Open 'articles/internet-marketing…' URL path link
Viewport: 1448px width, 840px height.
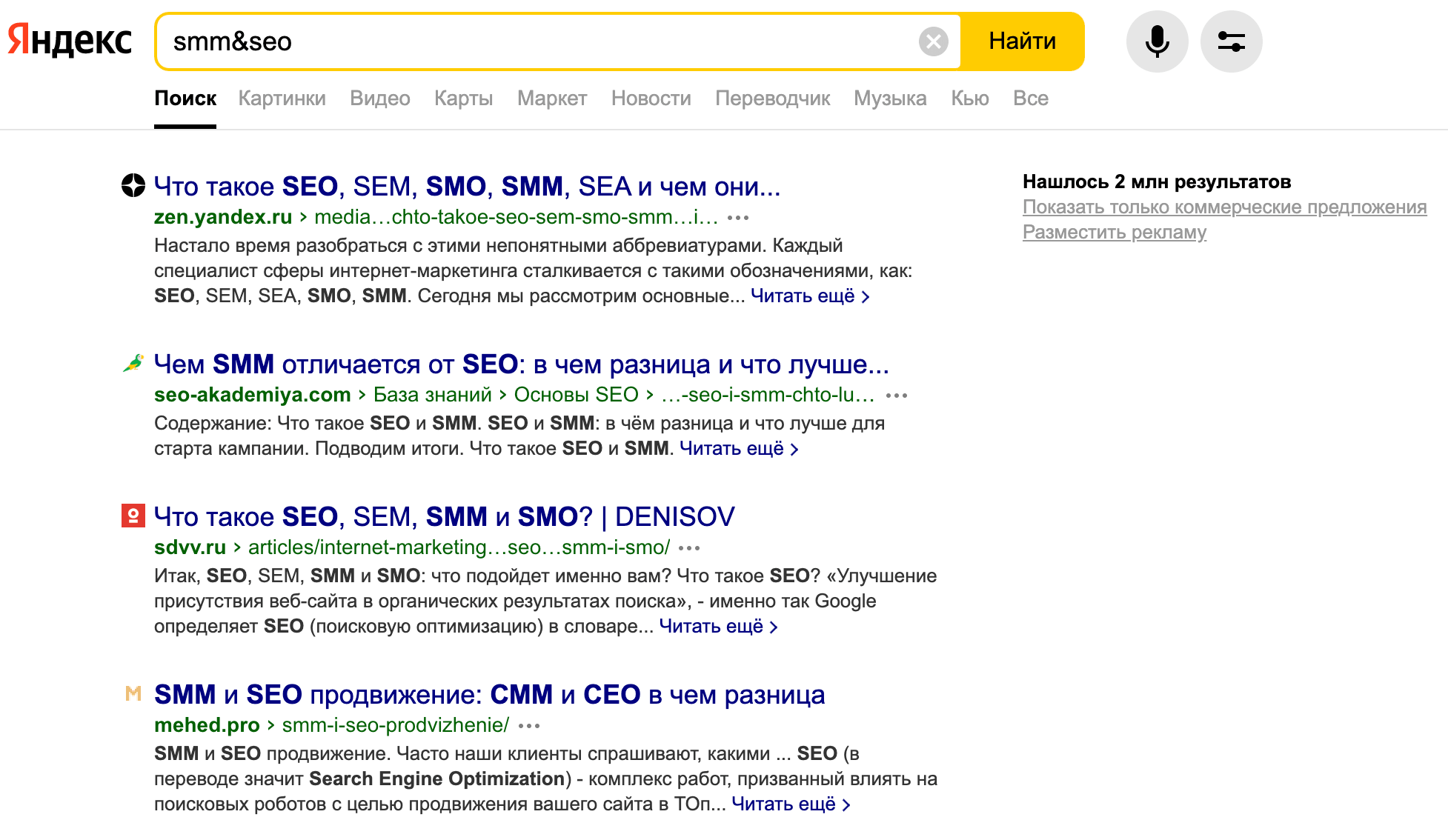pyautogui.click(x=459, y=547)
